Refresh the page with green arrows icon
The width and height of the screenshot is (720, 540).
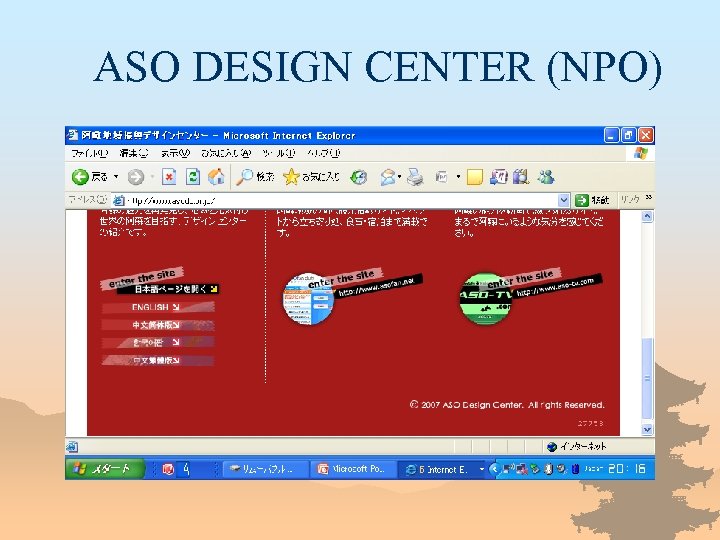tap(193, 177)
